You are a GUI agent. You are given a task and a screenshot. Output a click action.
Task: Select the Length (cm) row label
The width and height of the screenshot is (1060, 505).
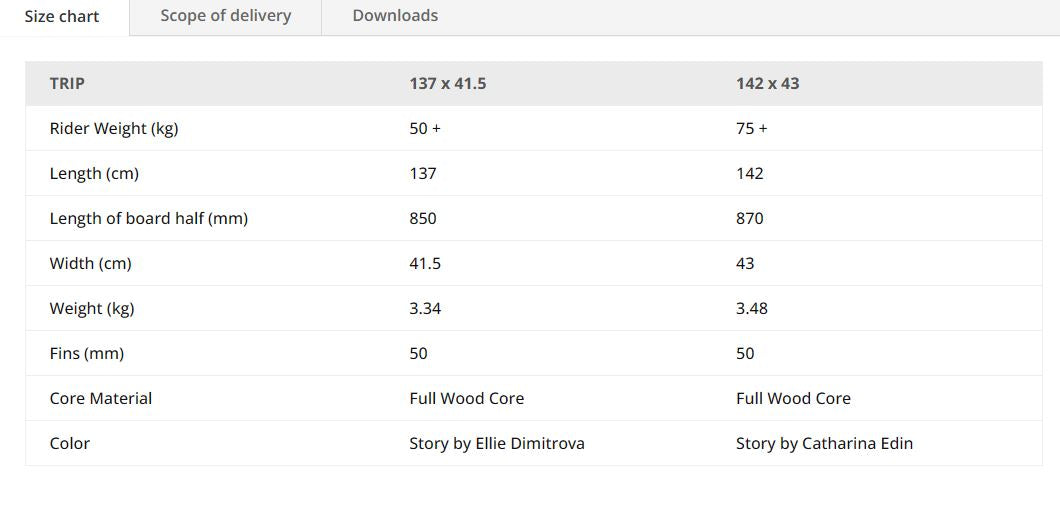94,174
